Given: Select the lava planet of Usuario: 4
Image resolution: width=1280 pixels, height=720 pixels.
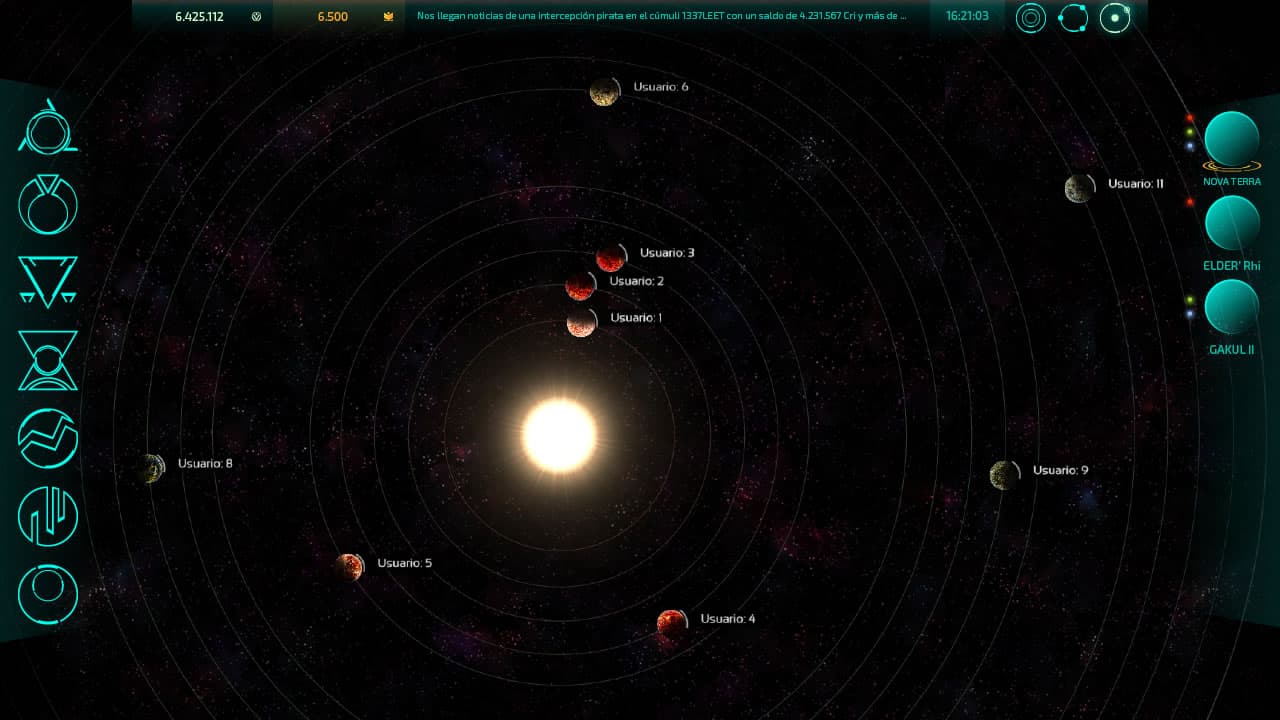Looking at the screenshot, I should 672,624.
